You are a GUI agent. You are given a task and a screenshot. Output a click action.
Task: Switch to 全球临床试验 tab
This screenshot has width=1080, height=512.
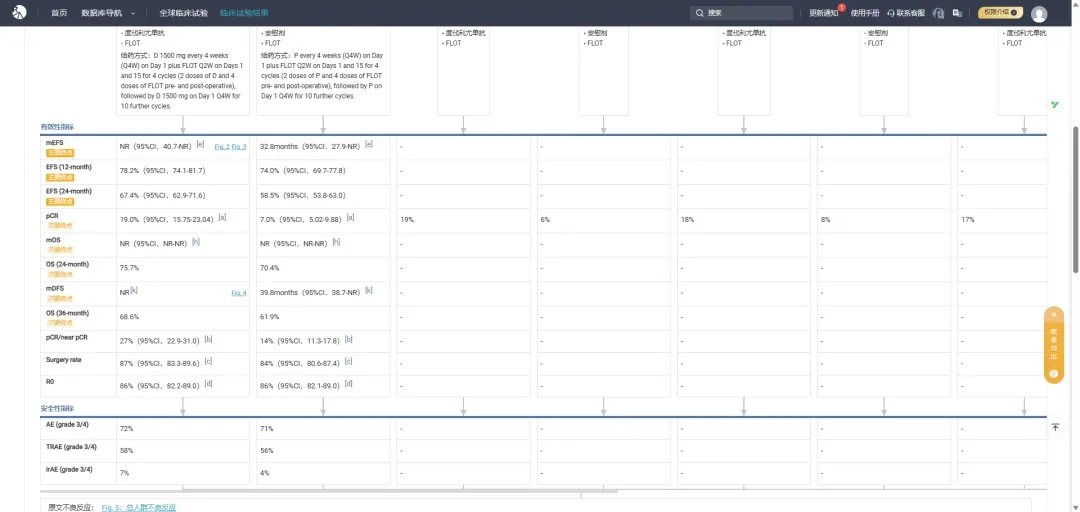point(183,13)
